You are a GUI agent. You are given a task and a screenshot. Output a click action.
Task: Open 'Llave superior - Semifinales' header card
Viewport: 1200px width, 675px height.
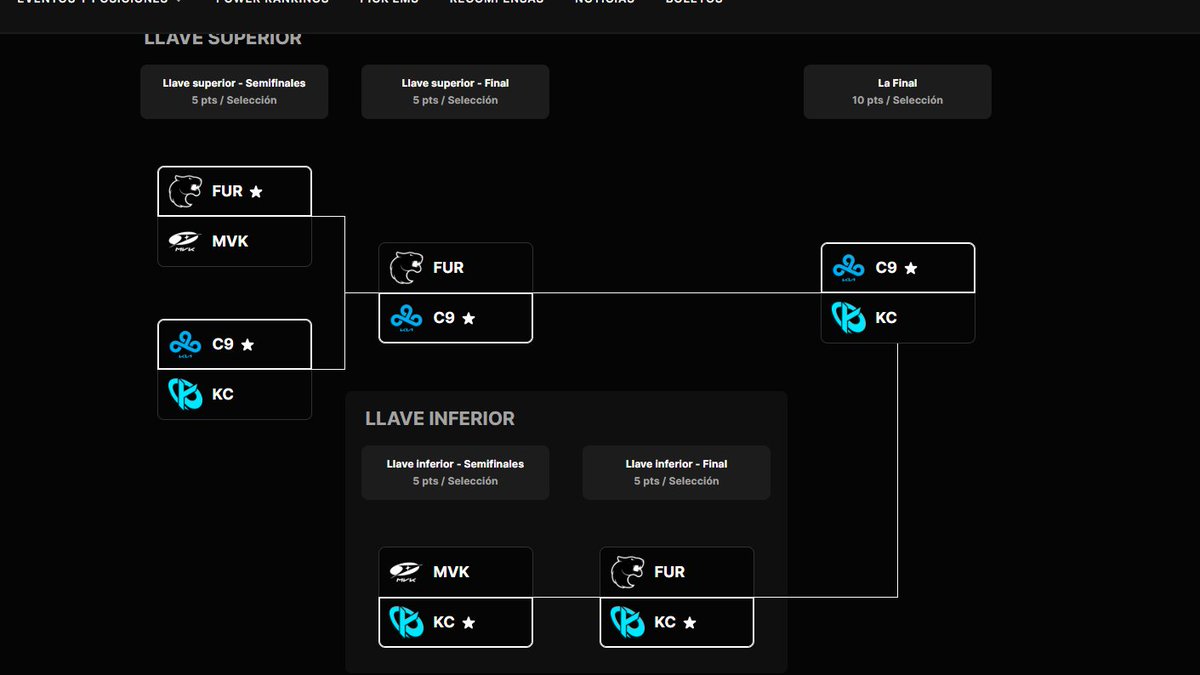(234, 92)
